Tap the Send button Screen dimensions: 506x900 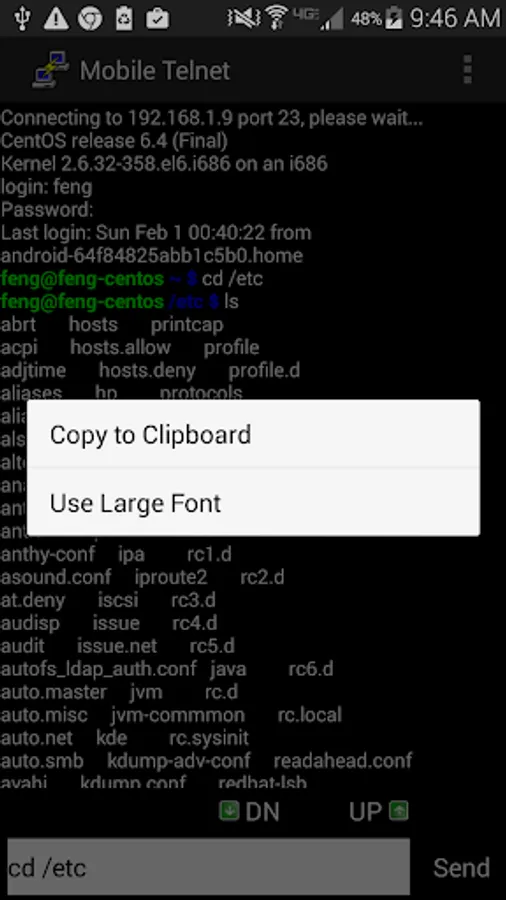tap(461, 867)
